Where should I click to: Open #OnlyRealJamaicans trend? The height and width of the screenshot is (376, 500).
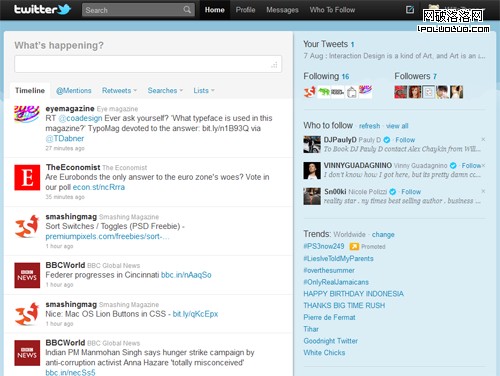tap(336, 282)
